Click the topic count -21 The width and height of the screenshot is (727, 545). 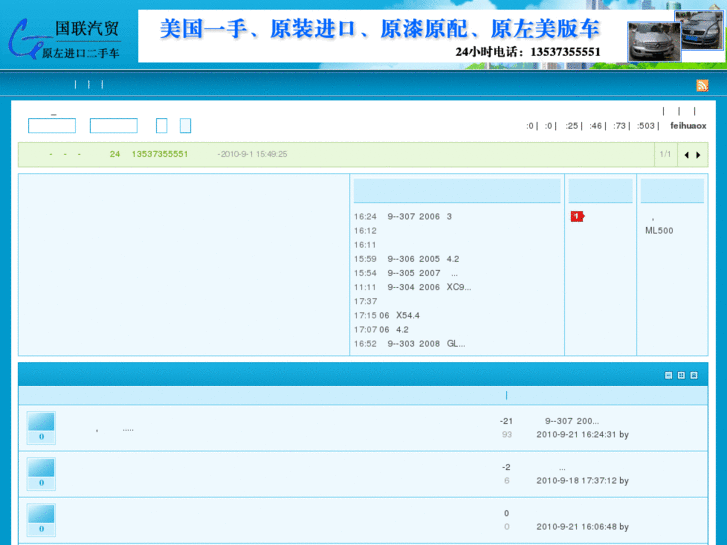[506, 421]
